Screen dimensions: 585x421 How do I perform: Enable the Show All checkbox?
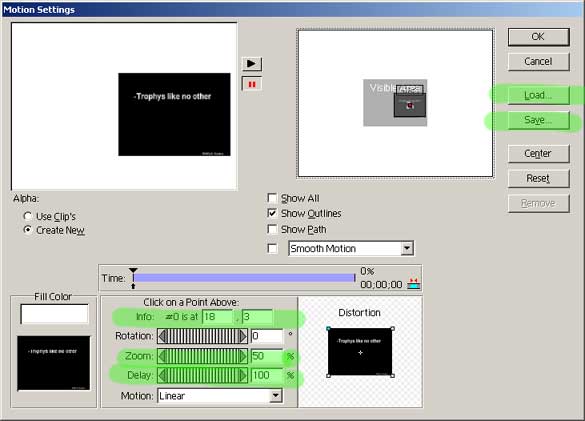point(272,198)
